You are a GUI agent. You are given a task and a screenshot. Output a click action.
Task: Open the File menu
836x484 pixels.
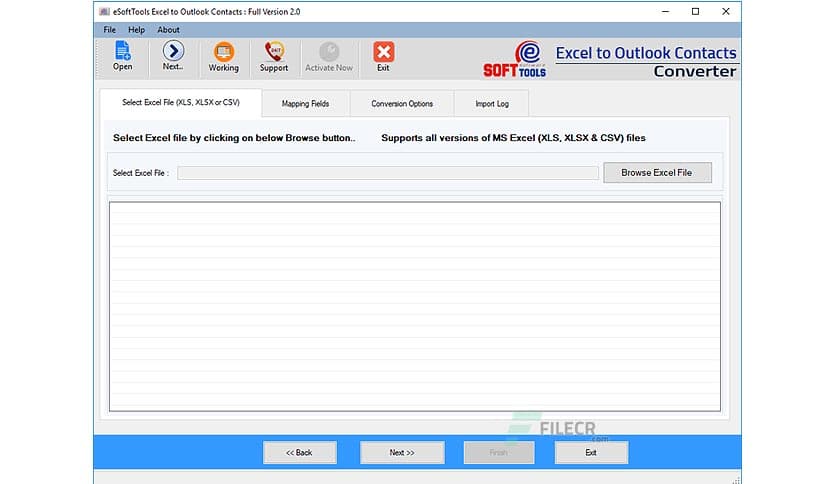(x=109, y=30)
